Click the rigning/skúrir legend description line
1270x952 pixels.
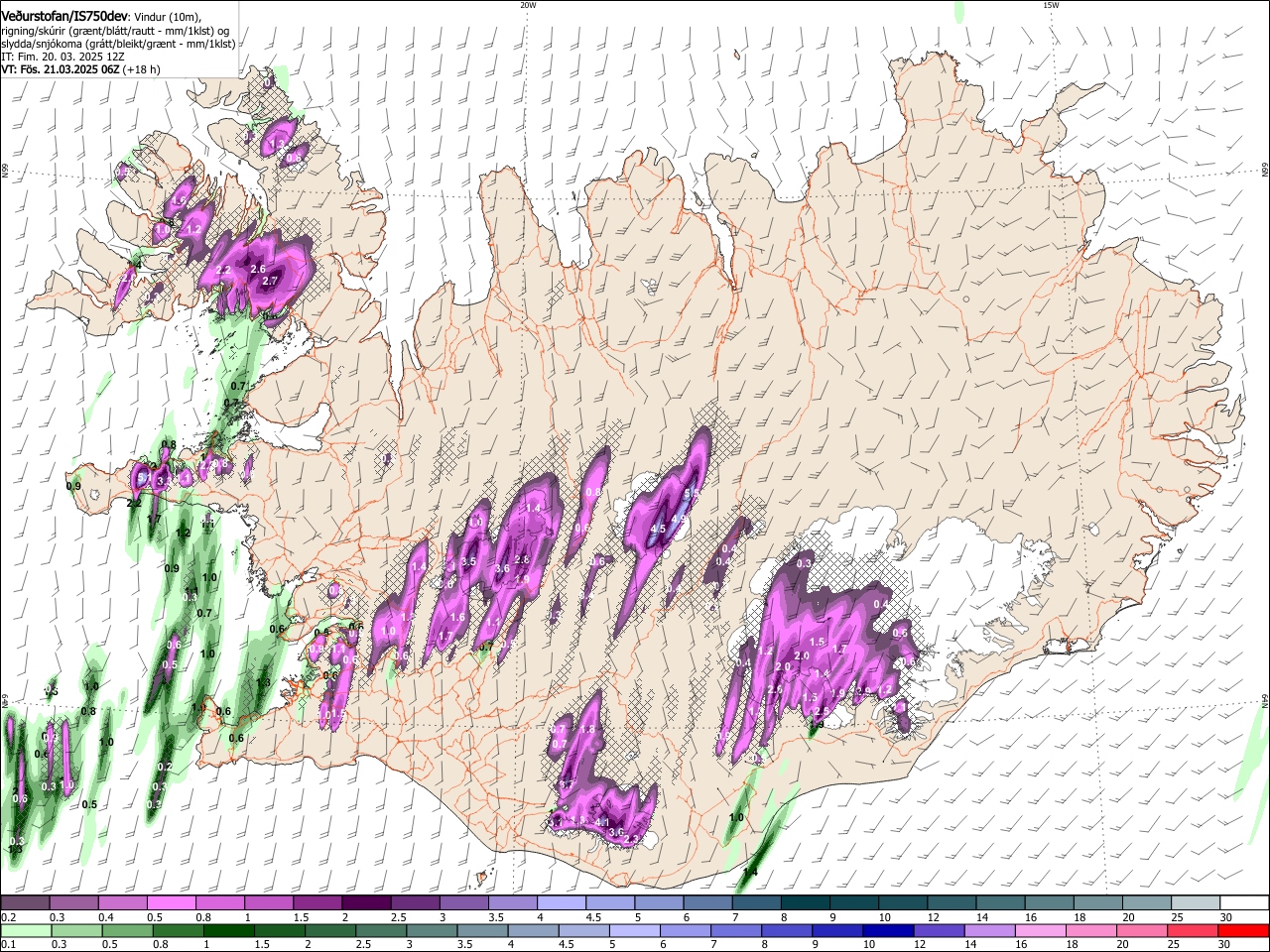(115, 31)
